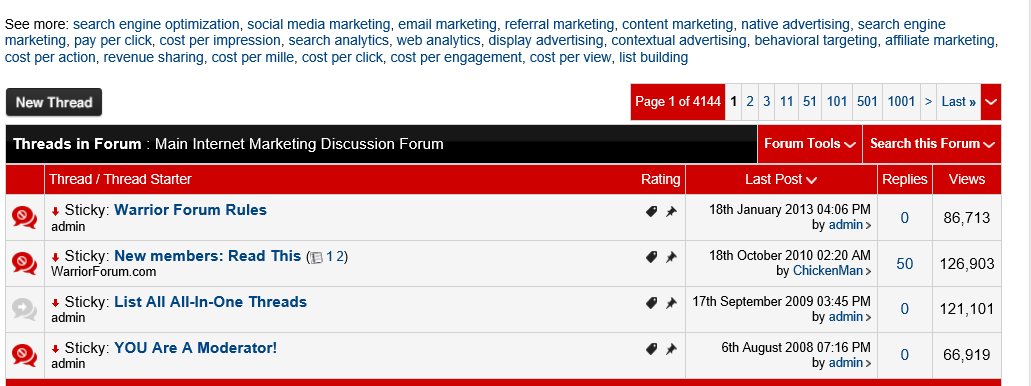Viewport: 1031px width, 386px height.
Task: Click the multi-page icon next to New members: Read This
Action: coord(317,258)
